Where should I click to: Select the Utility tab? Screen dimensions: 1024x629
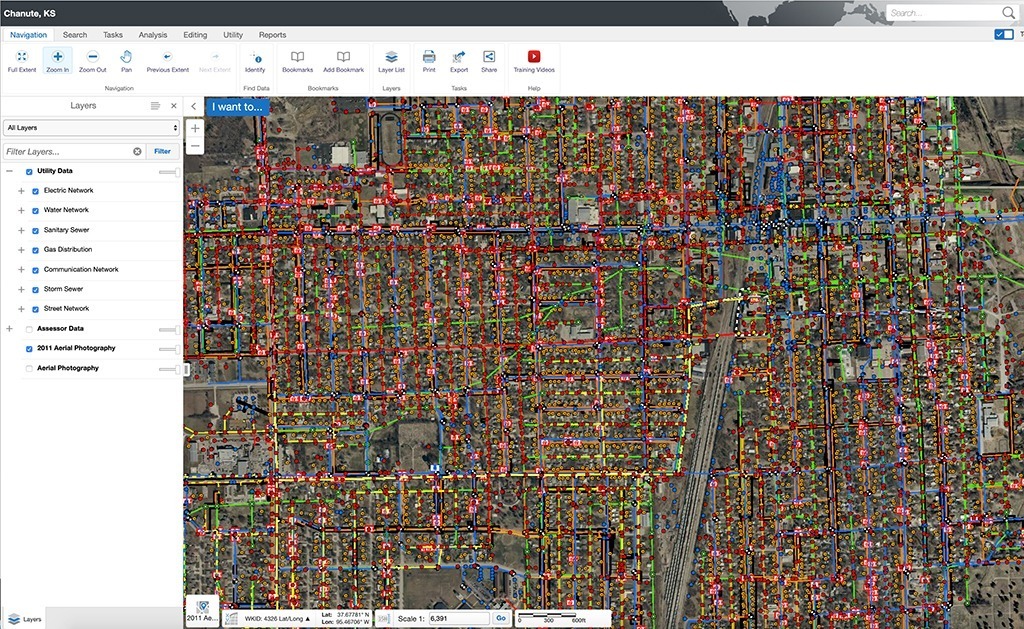point(233,35)
